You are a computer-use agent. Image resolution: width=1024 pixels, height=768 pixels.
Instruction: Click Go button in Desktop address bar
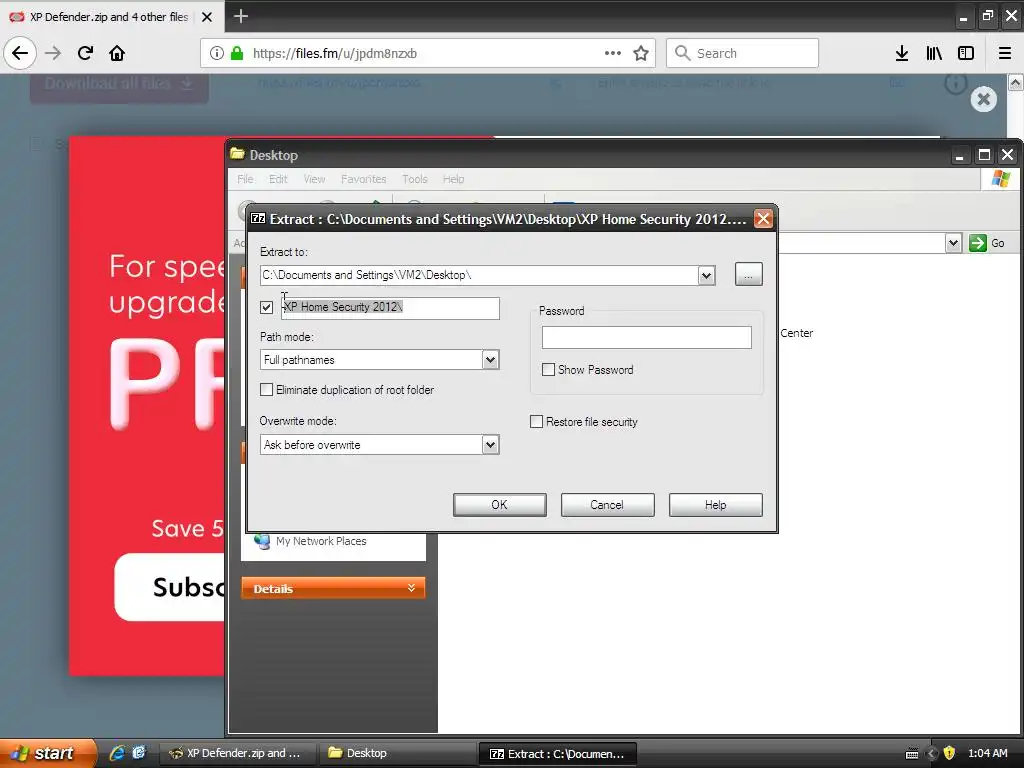(987, 243)
